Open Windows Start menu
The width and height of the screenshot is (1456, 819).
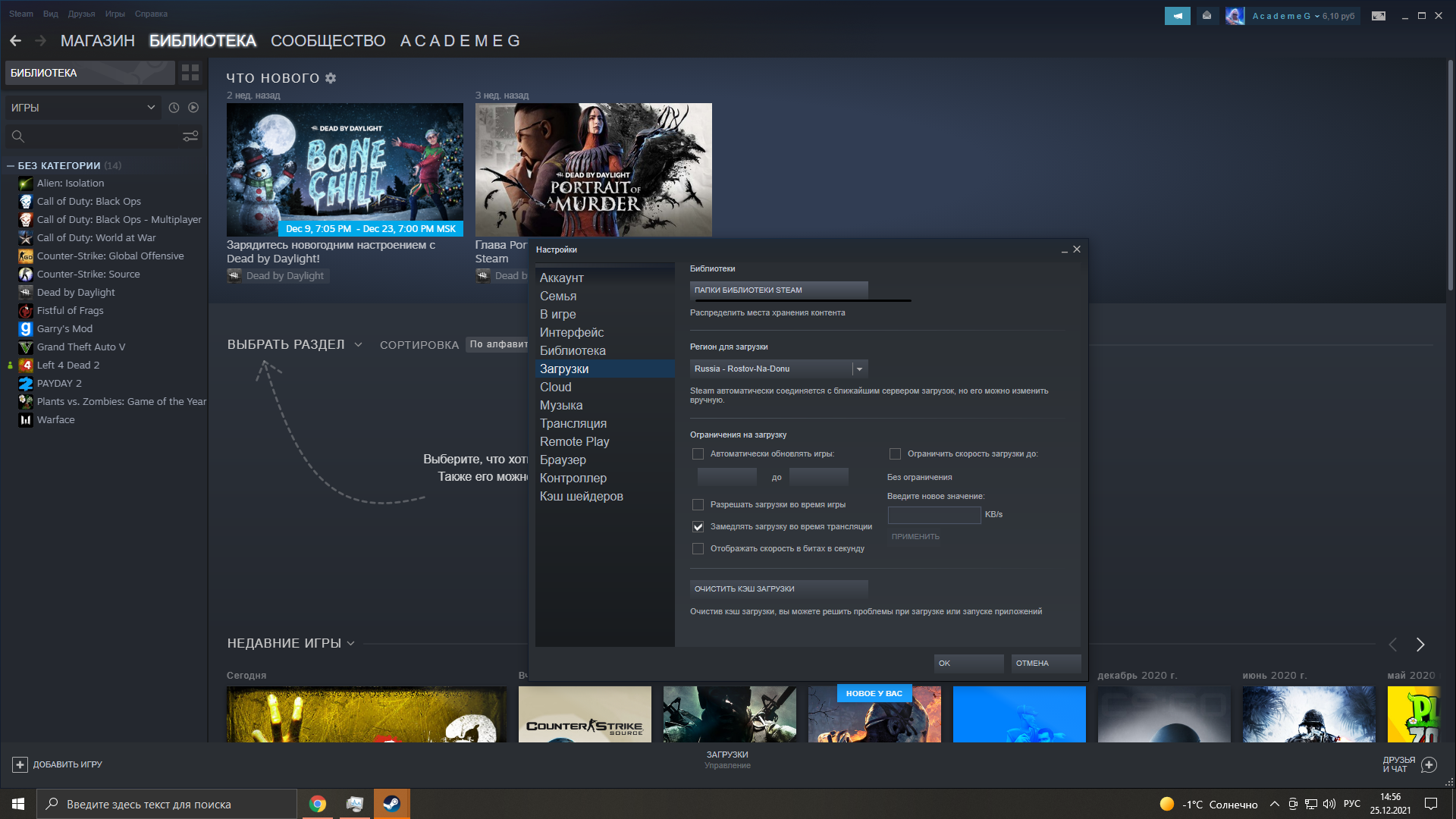(18, 804)
